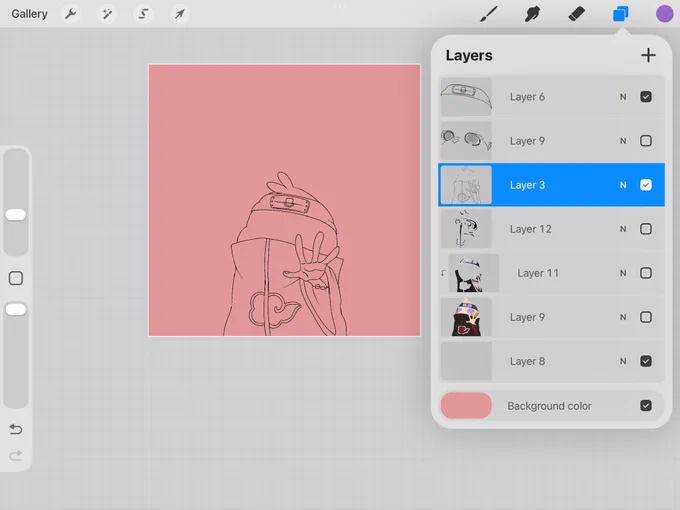Select Layer 8 row

551,361
